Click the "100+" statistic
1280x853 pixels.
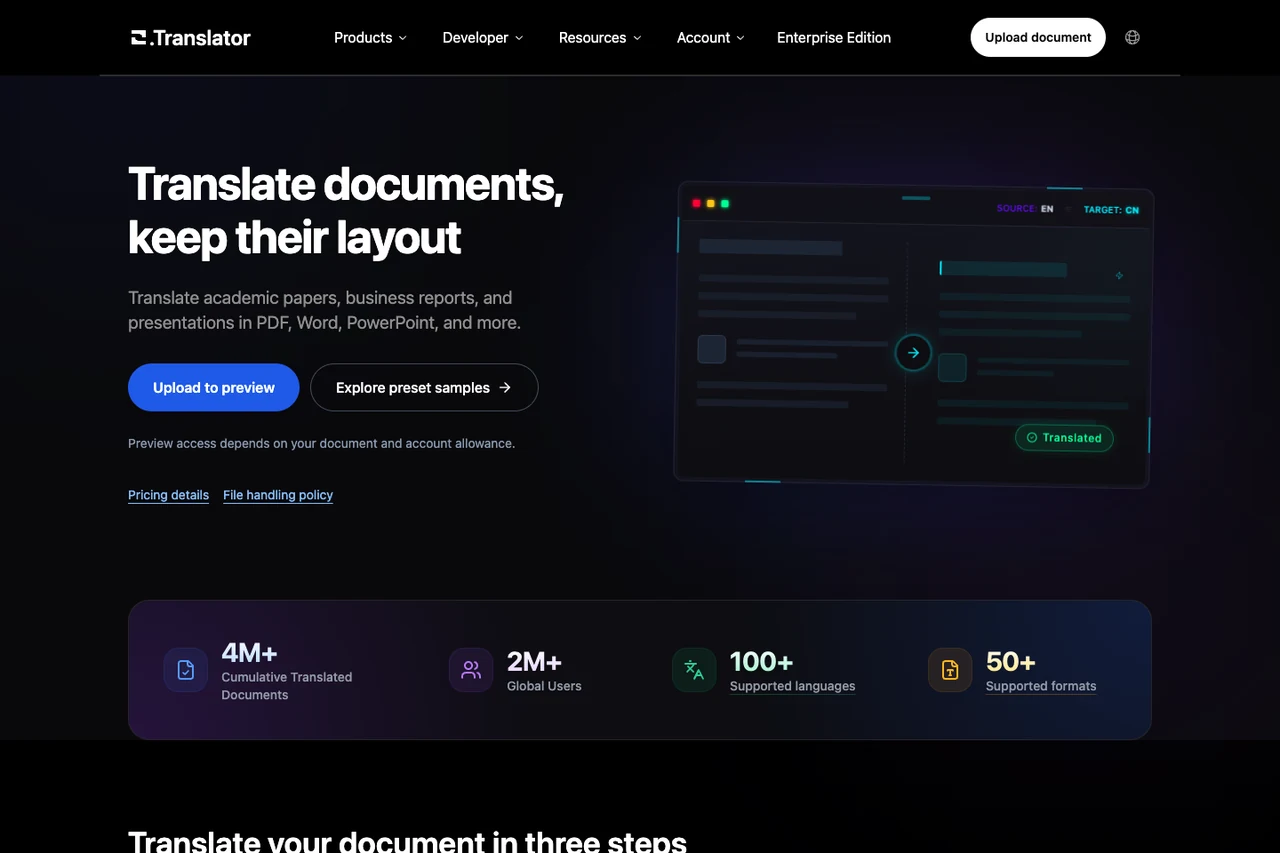(762, 662)
